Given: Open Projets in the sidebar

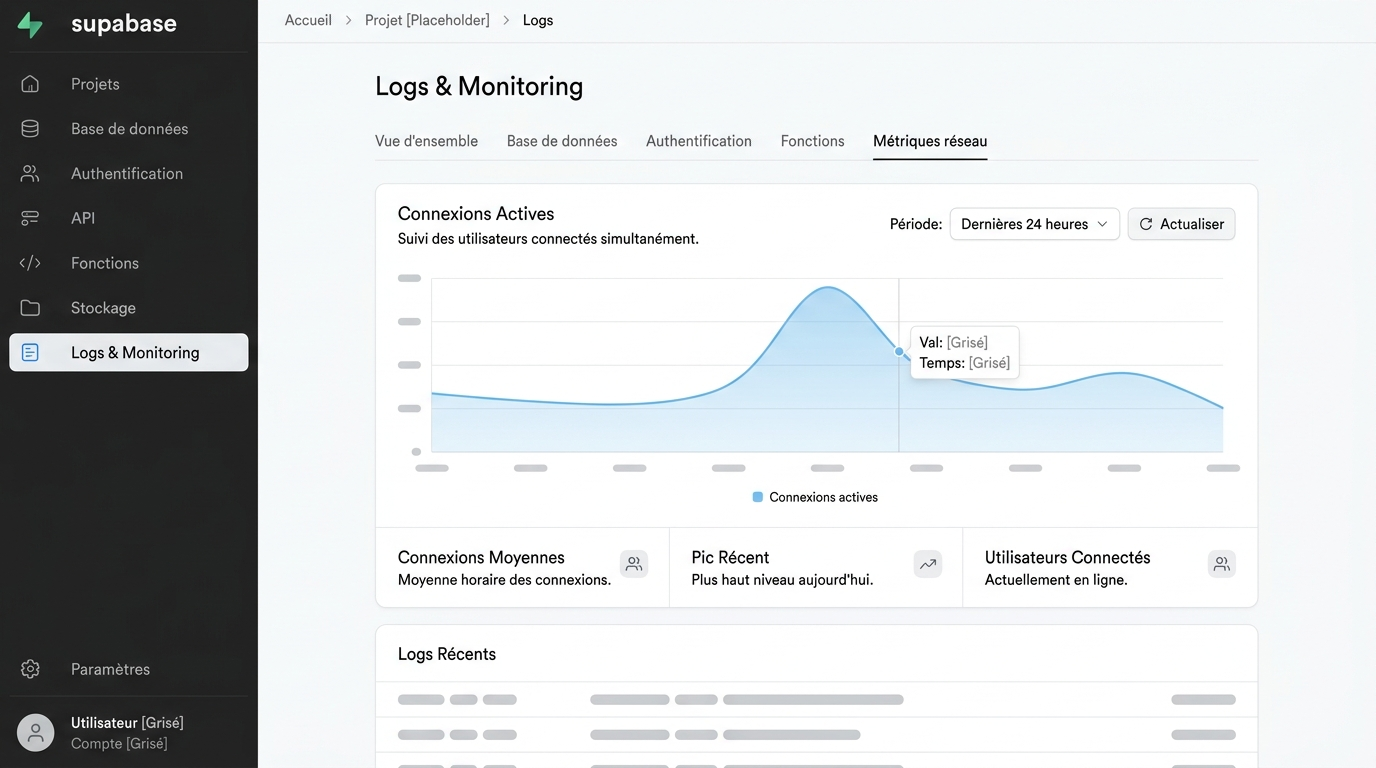Looking at the screenshot, I should [129, 84].
